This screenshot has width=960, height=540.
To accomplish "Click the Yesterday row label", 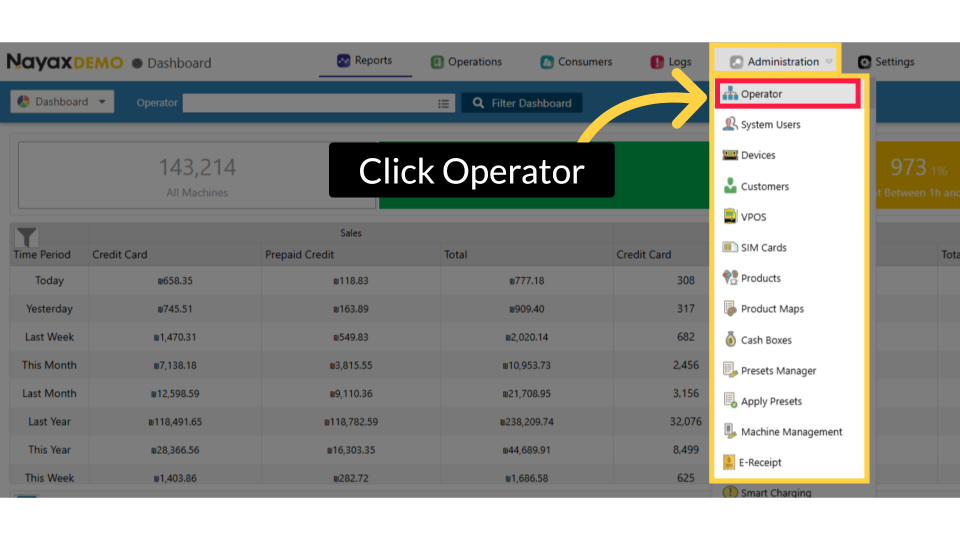I will (x=49, y=309).
